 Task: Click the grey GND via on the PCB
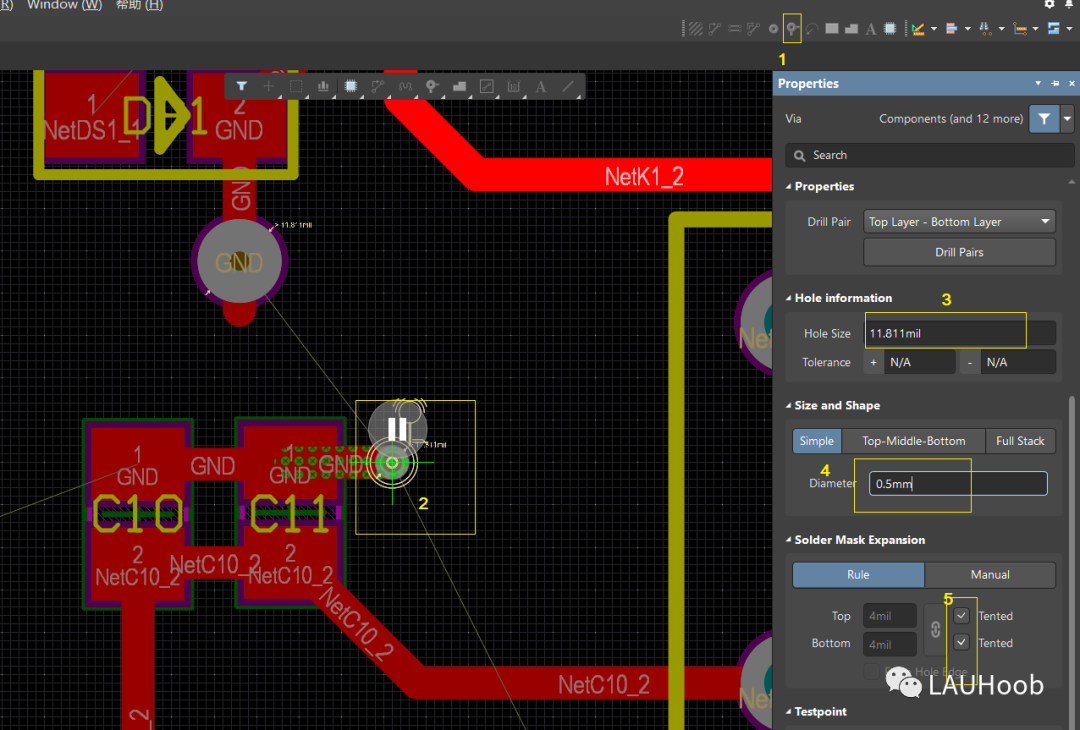[239, 262]
